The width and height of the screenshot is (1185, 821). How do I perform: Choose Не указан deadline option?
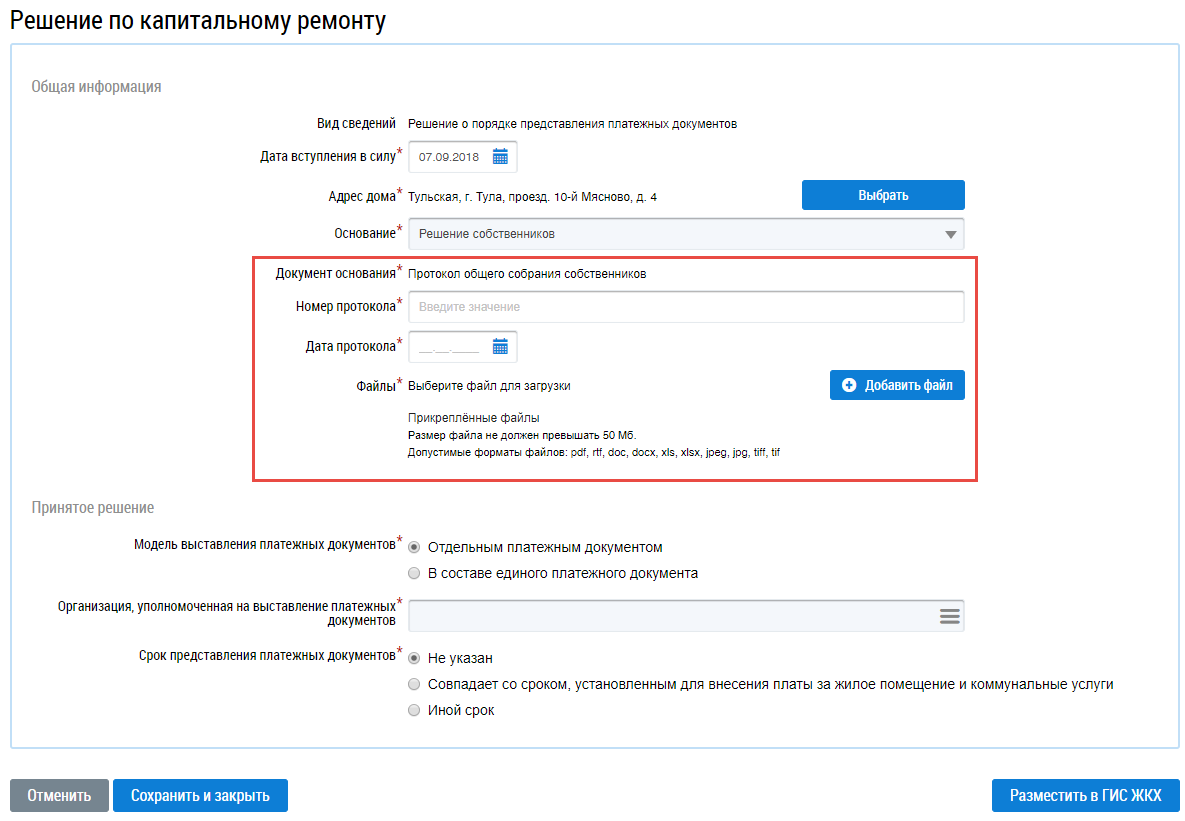coord(414,658)
